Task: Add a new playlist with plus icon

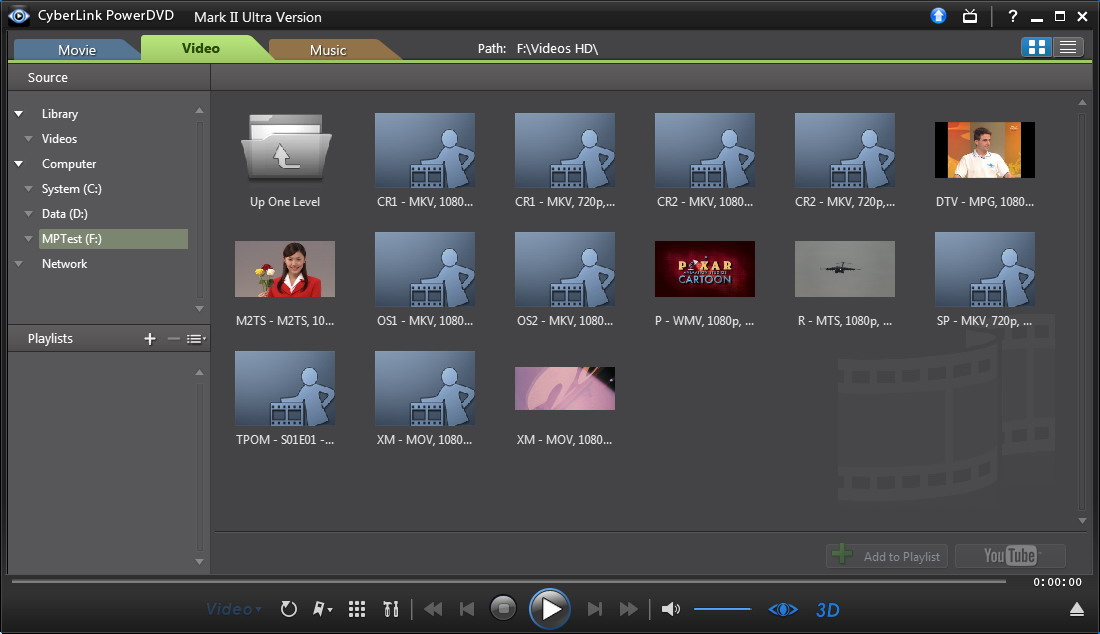Action: click(x=149, y=339)
